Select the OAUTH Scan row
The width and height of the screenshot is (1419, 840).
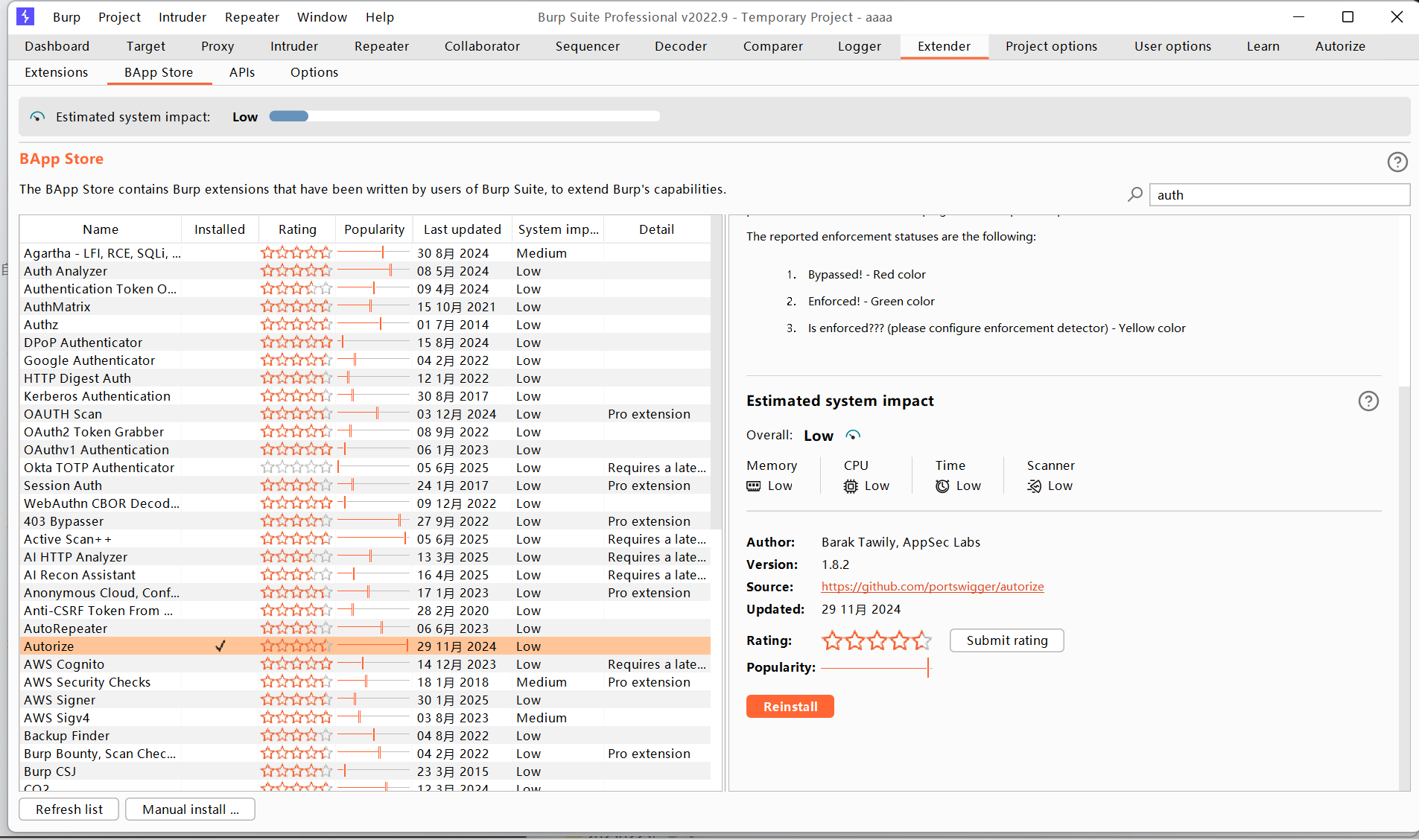click(365, 414)
